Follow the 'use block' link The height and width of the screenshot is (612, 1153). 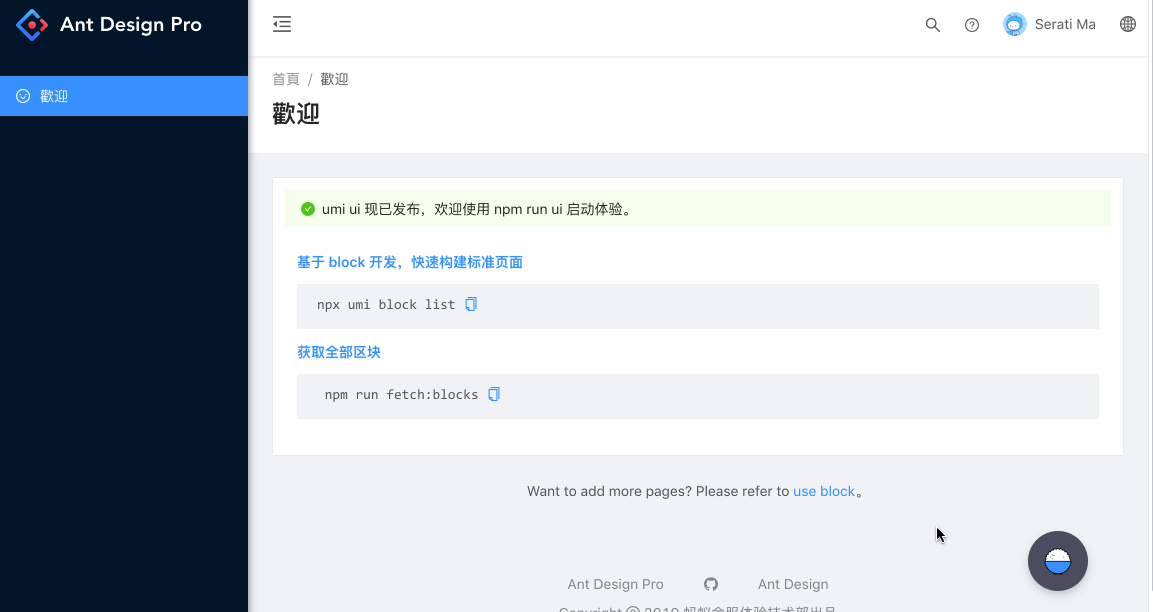(x=824, y=491)
